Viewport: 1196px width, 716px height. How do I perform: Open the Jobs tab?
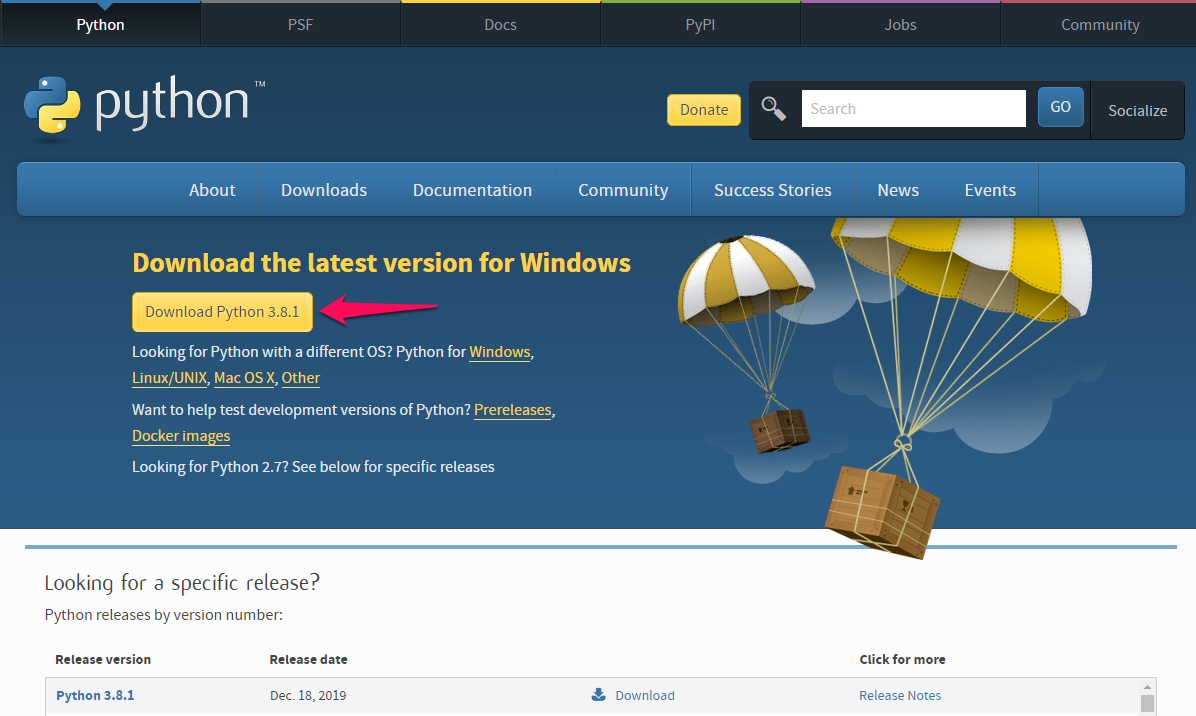900,24
